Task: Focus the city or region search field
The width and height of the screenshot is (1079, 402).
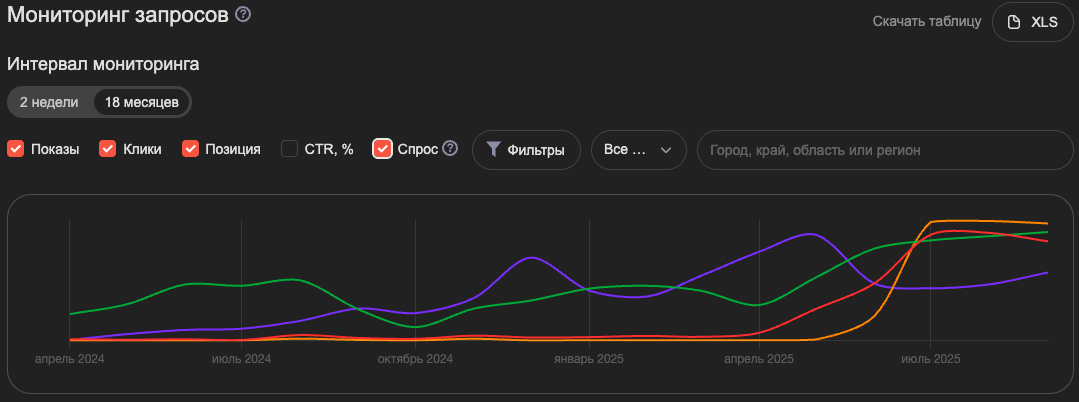Action: 885,150
